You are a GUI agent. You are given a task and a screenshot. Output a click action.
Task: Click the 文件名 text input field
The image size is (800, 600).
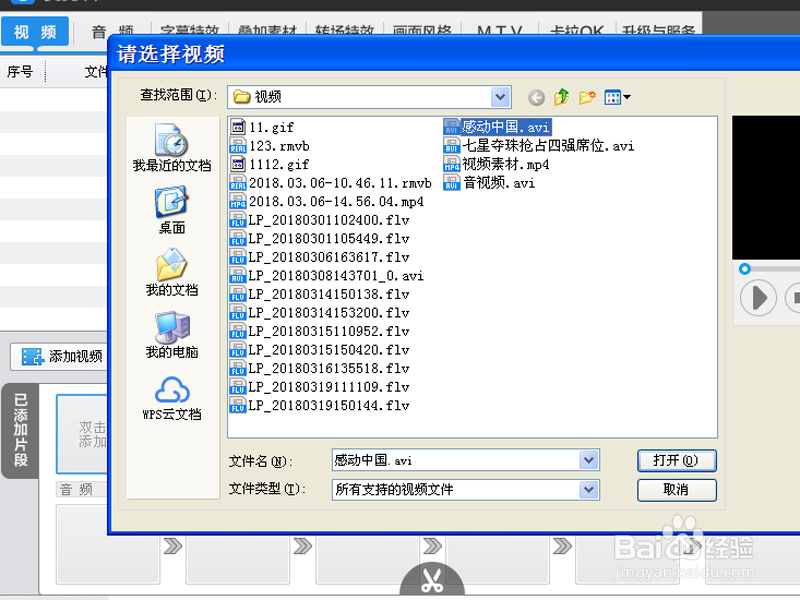[456, 460]
